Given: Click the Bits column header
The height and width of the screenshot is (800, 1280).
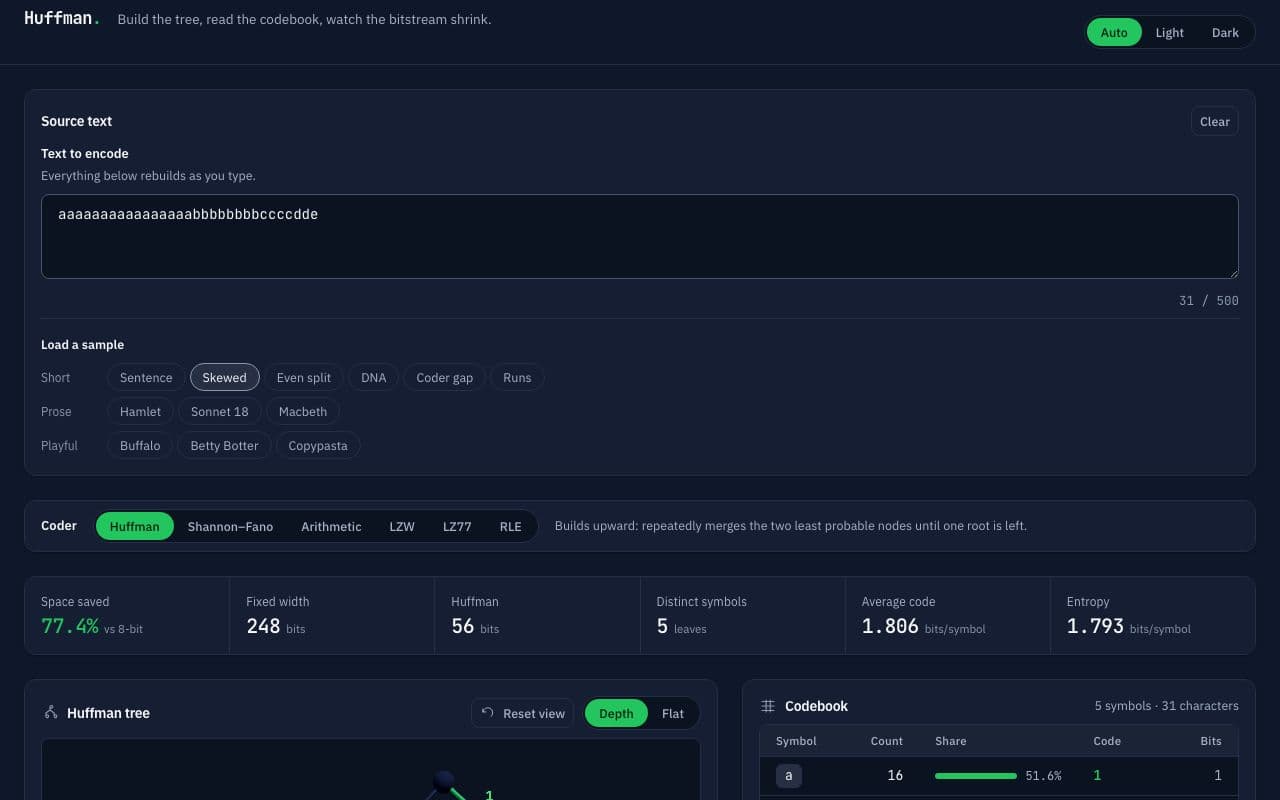Looking at the screenshot, I should (x=1211, y=741).
